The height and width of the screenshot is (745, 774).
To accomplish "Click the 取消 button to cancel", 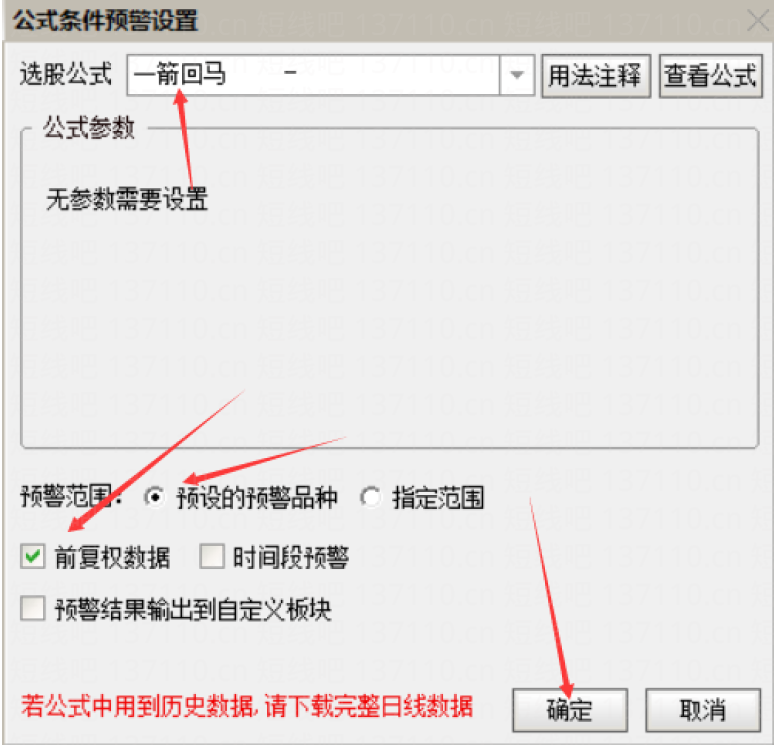I will (702, 710).
